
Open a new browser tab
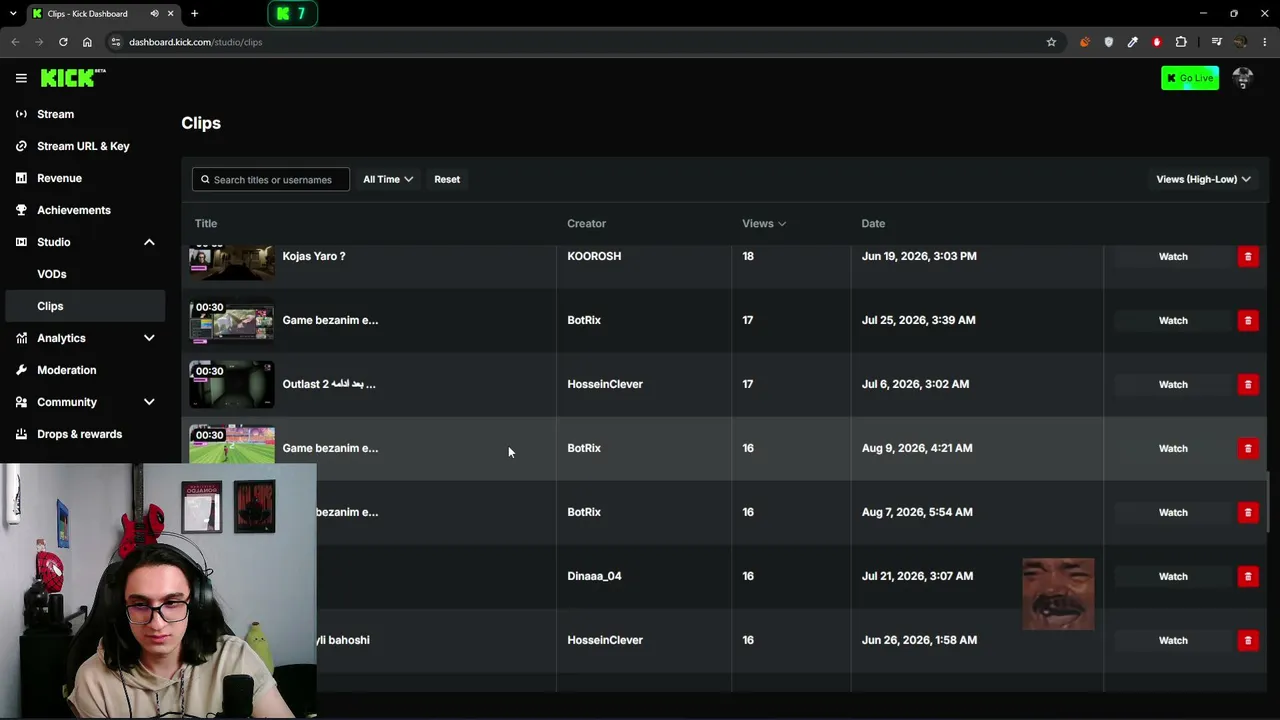coord(194,14)
